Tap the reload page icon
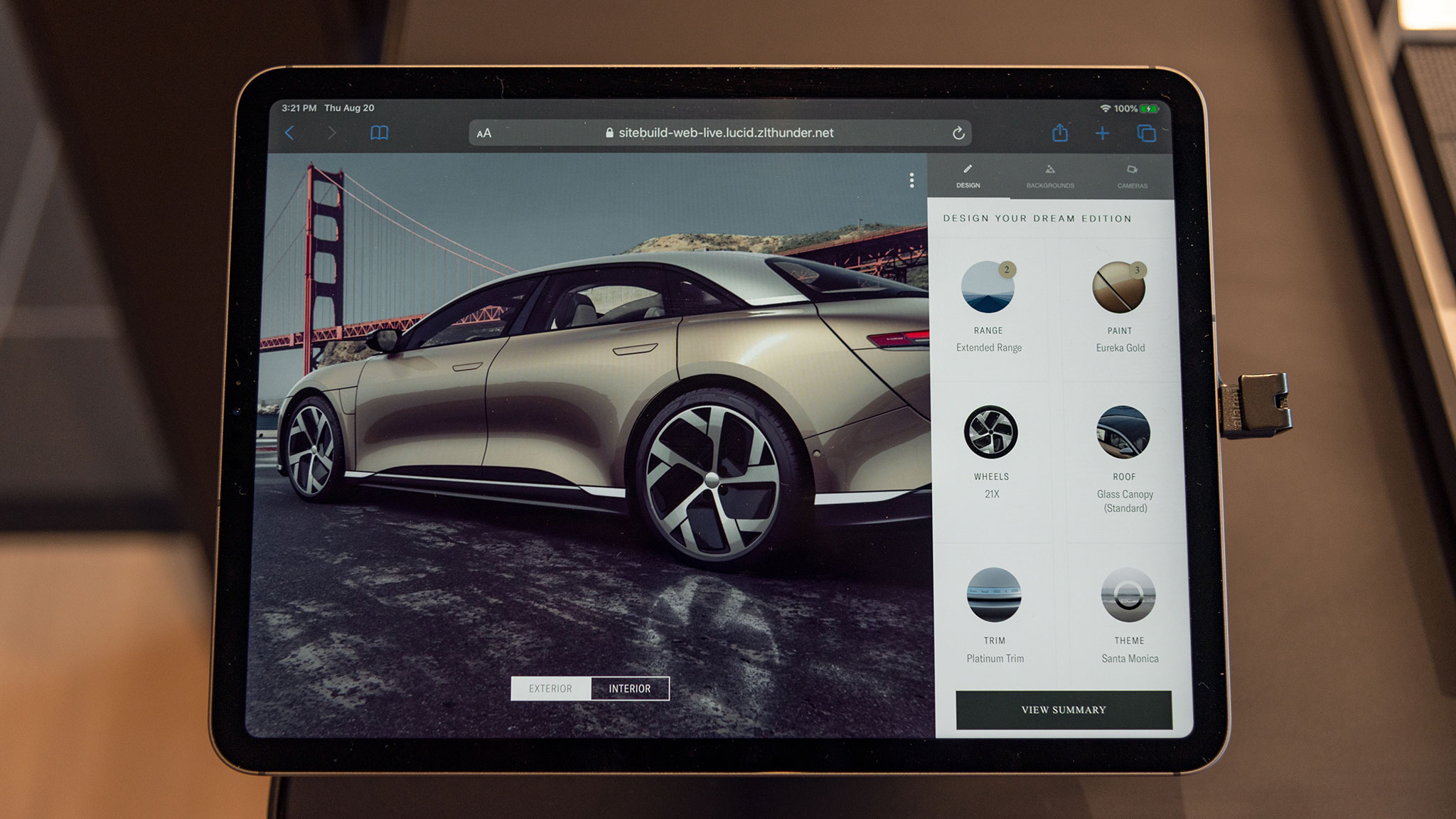Screen dimensions: 1456x819 (x=958, y=133)
